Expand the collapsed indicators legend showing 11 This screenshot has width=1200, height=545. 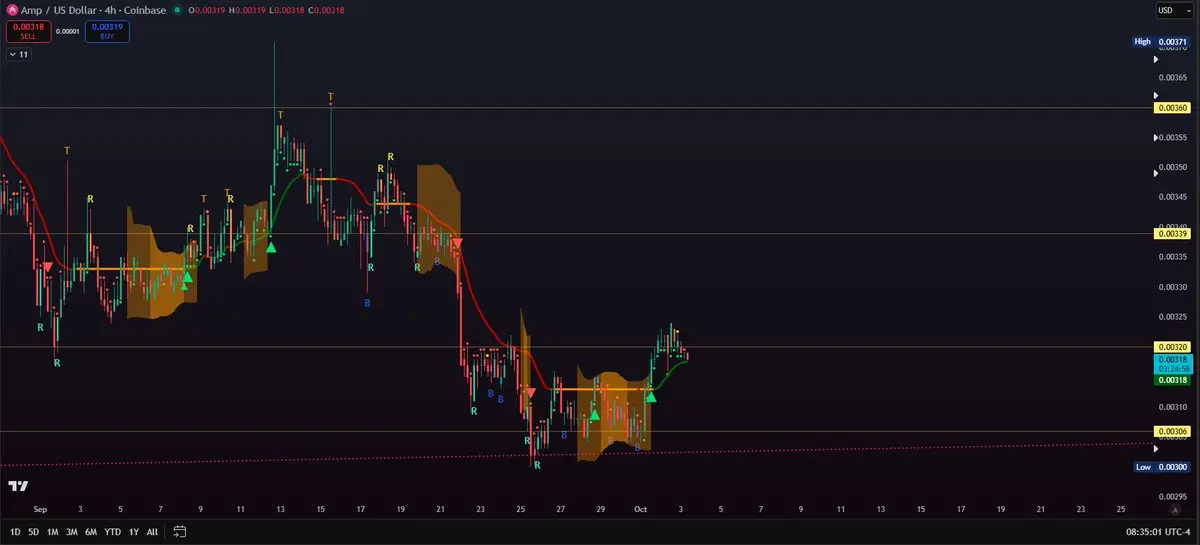(x=18, y=54)
